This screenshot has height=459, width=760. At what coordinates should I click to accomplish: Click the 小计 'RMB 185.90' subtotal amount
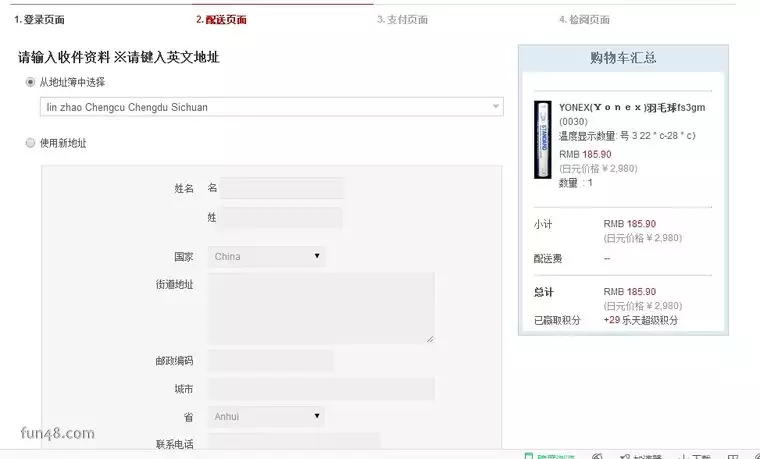[x=630, y=224]
